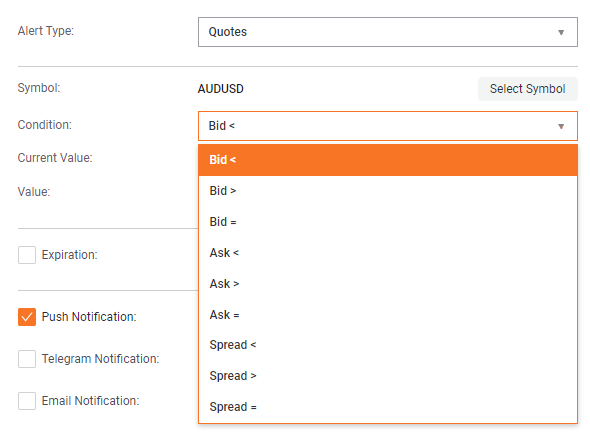Viewport: 590px width, 435px height.
Task: Click the AUDUSD symbol text
Action: point(221,89)
